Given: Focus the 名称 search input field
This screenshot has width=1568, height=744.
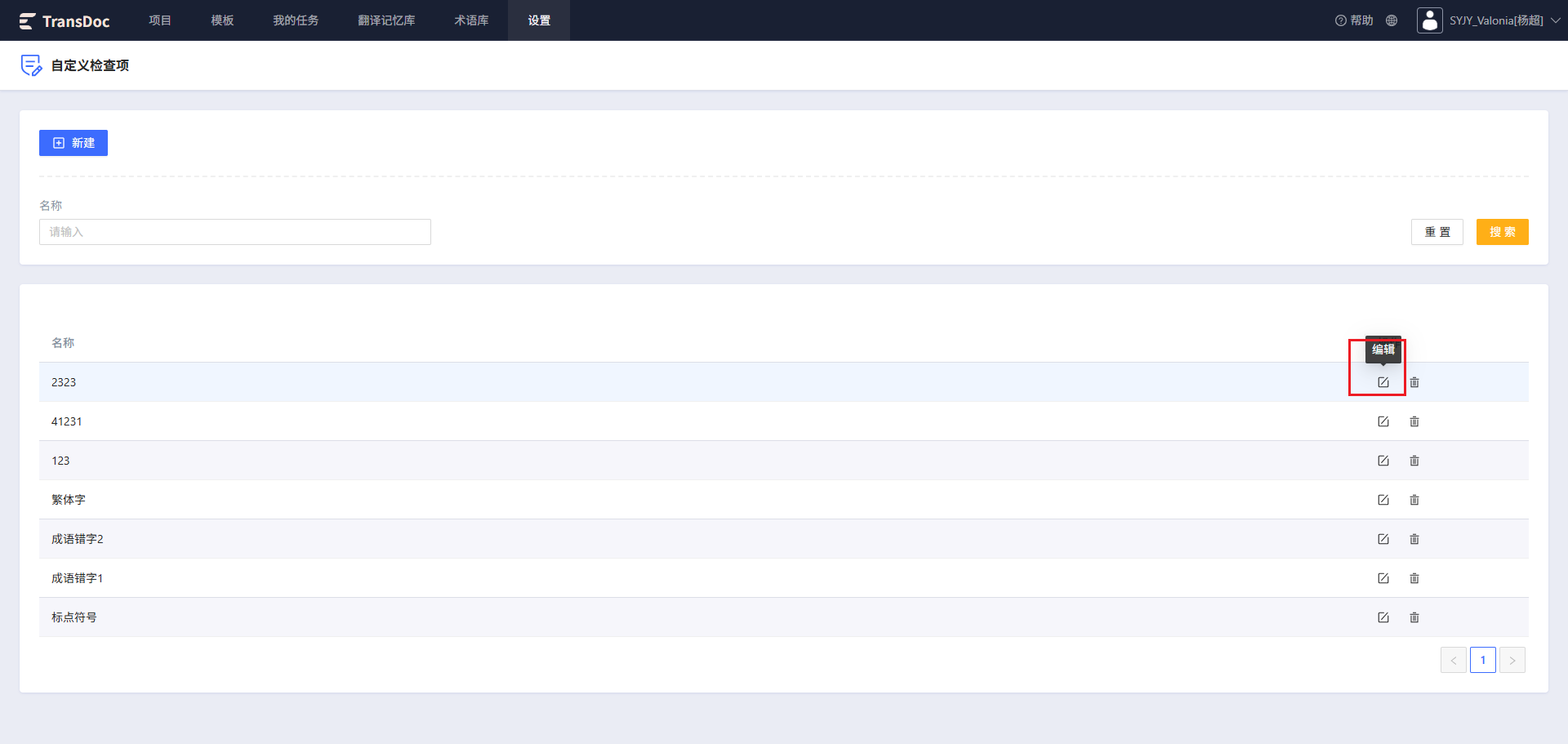Looking at the screenshot, I should [x=235, y=232].
